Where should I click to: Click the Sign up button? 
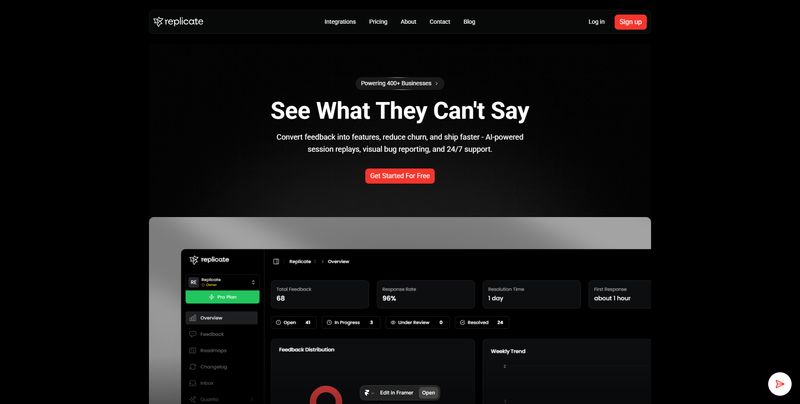click(630, 22)
